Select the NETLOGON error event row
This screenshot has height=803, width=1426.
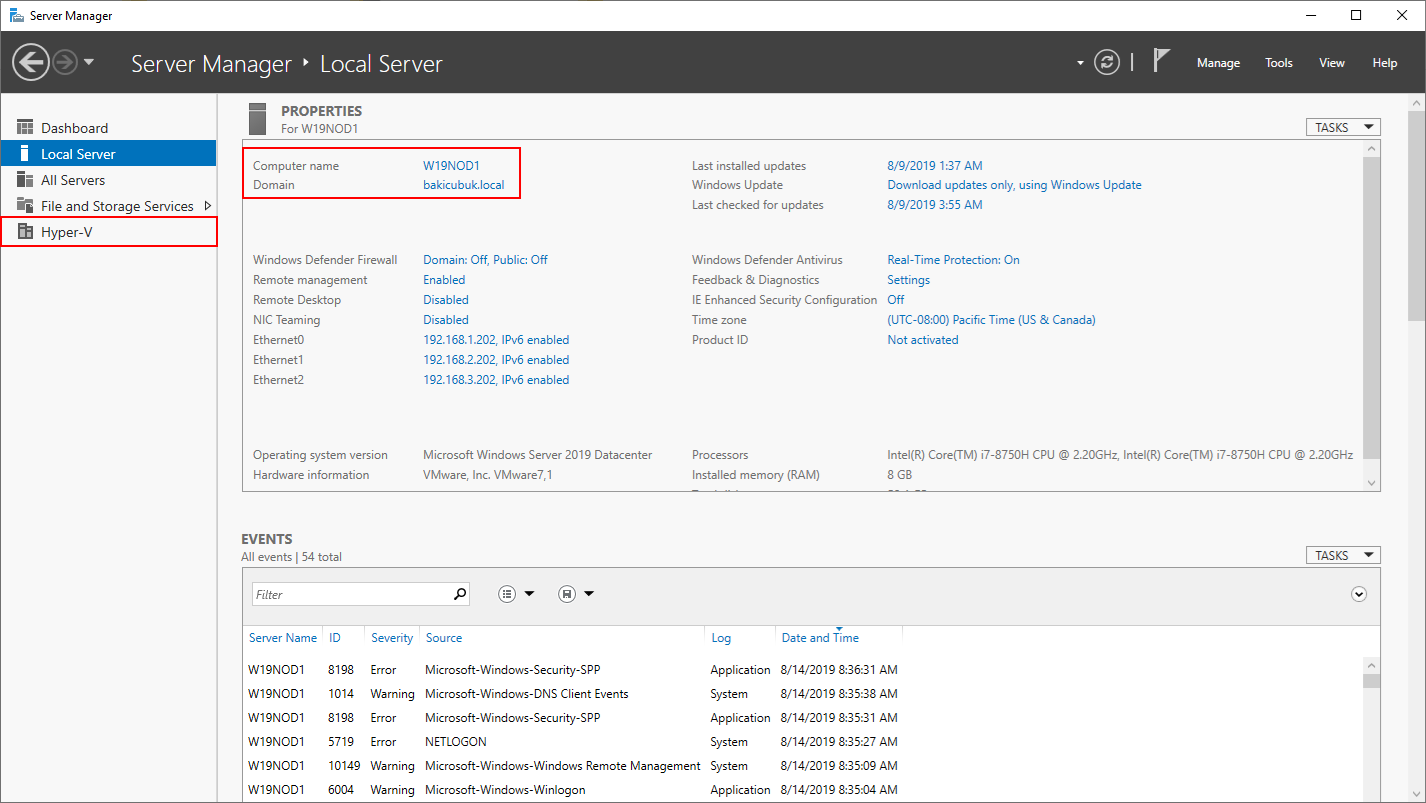tap(802, 742)
